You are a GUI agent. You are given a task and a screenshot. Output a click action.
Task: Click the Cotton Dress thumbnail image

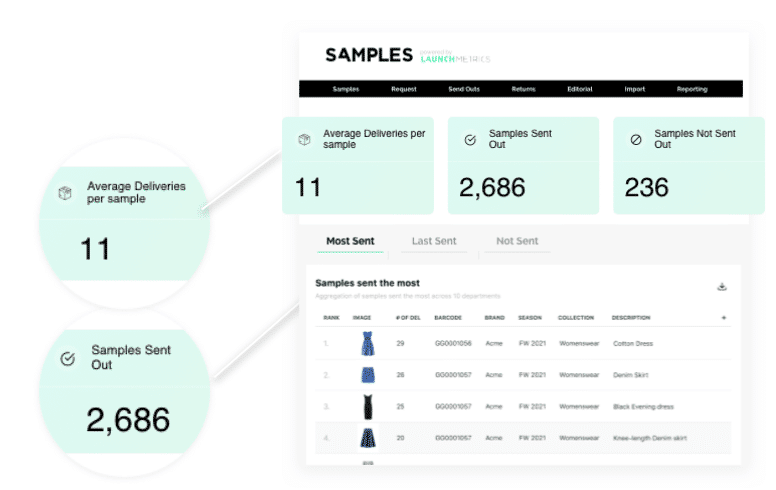click(x=368, y=345)
